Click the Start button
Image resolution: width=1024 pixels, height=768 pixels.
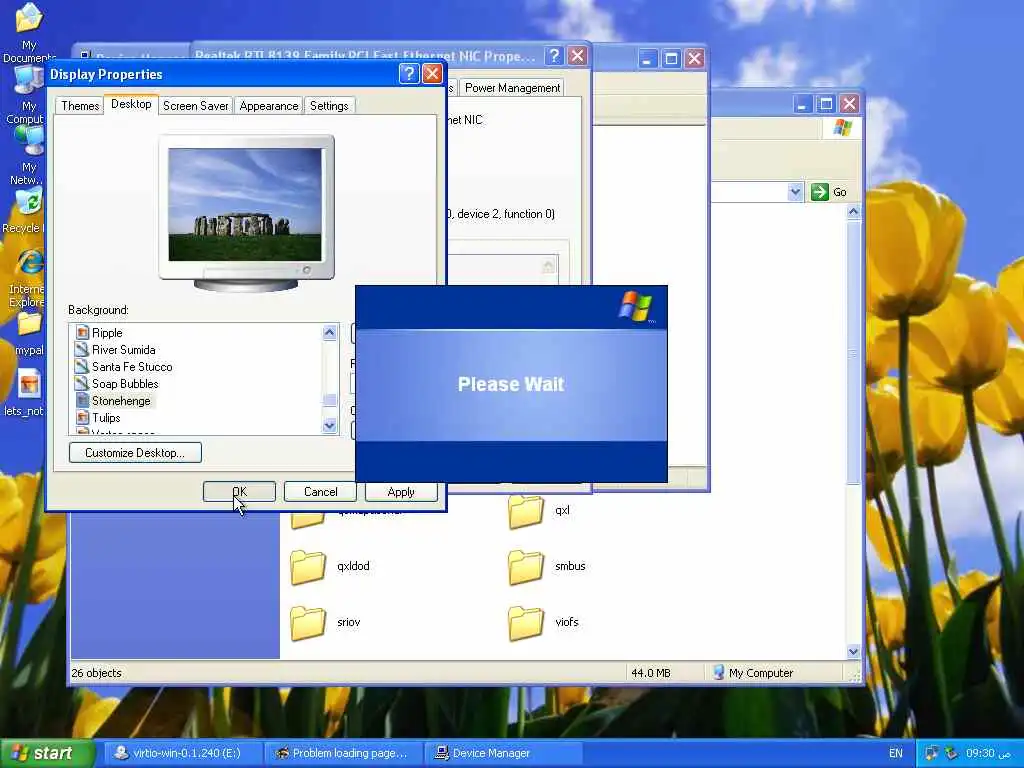pyautogui.click(x=47, y=753)
